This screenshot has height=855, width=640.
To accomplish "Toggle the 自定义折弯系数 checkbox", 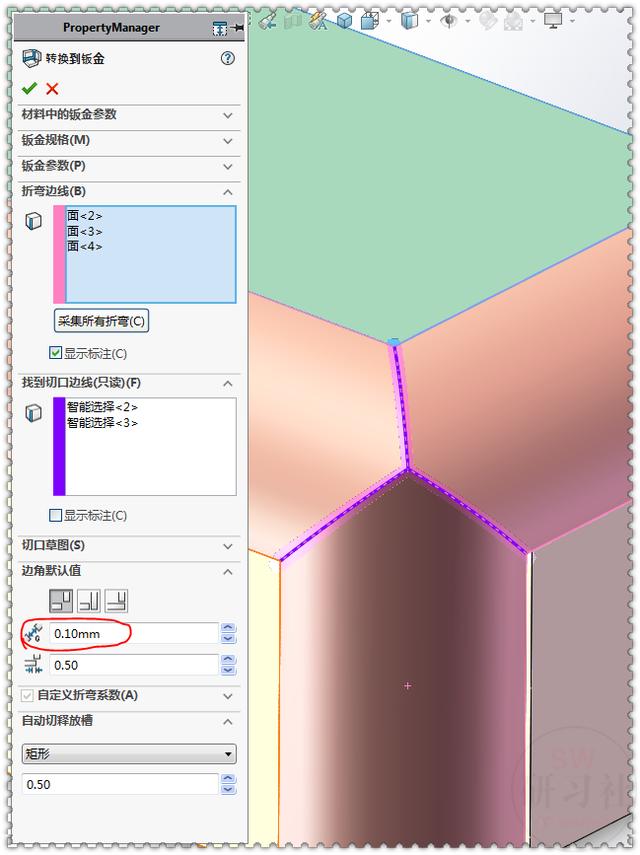I will (27, 695).
